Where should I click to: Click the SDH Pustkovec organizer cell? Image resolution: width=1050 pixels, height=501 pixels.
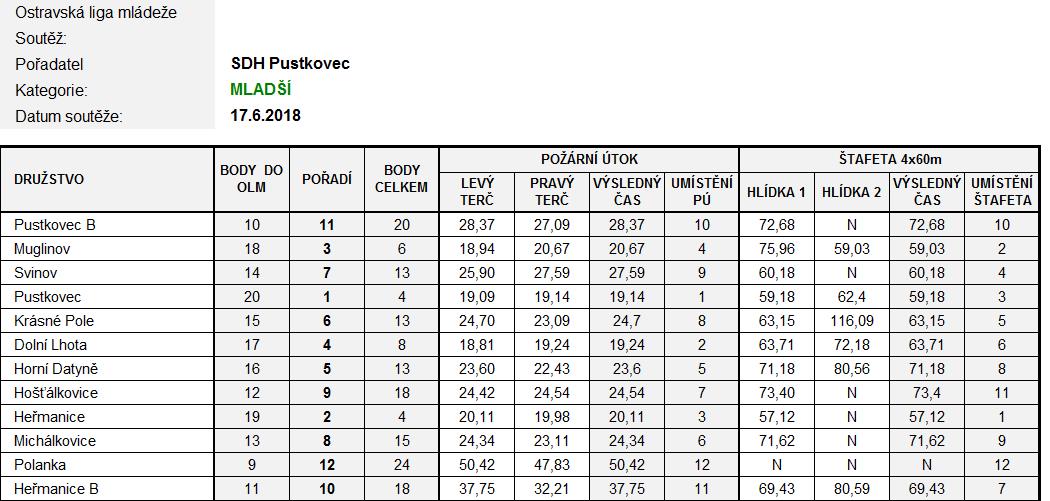[x=290, y=64]
